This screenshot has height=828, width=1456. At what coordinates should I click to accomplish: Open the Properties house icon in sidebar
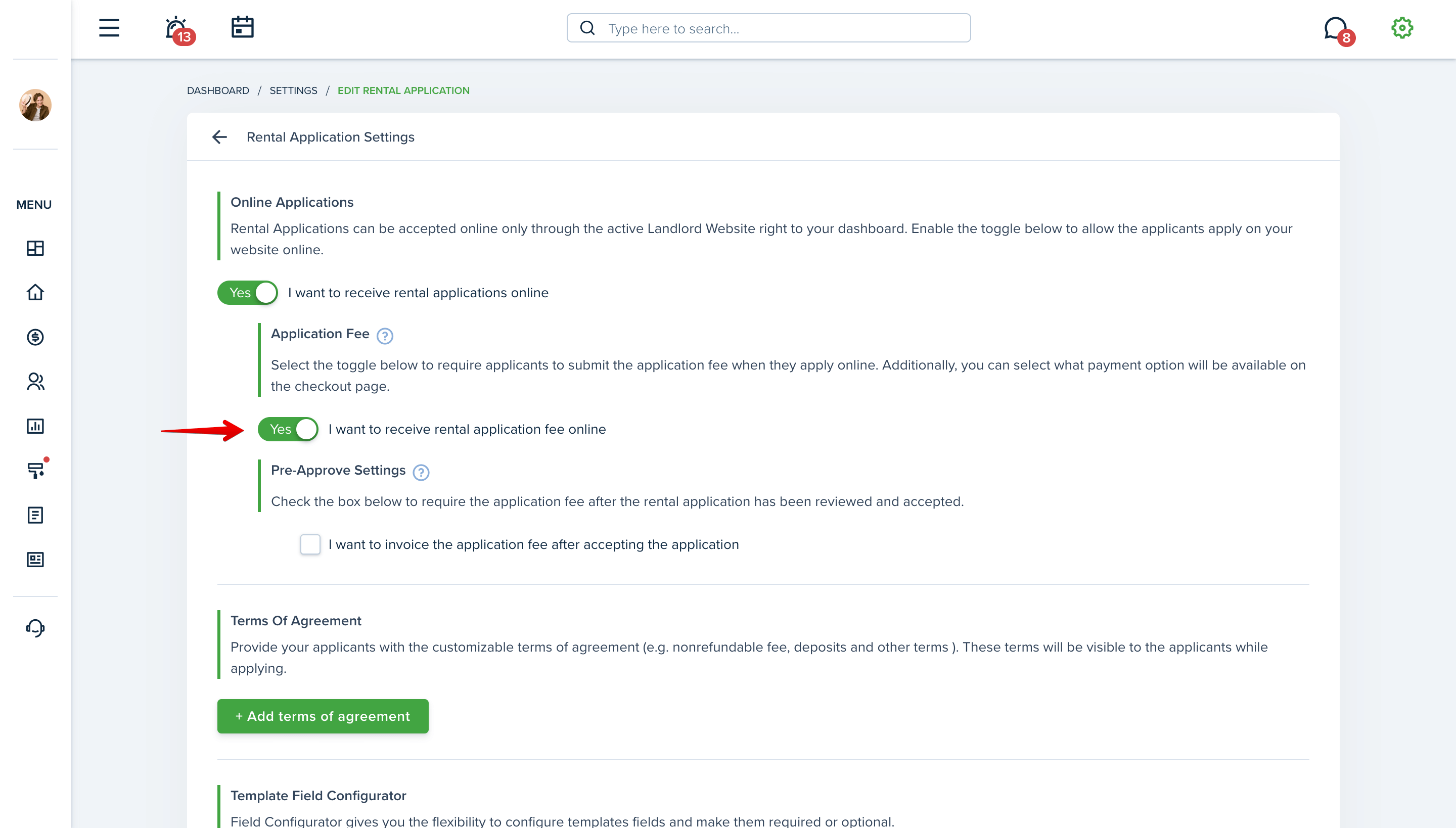tap(35, 292)
